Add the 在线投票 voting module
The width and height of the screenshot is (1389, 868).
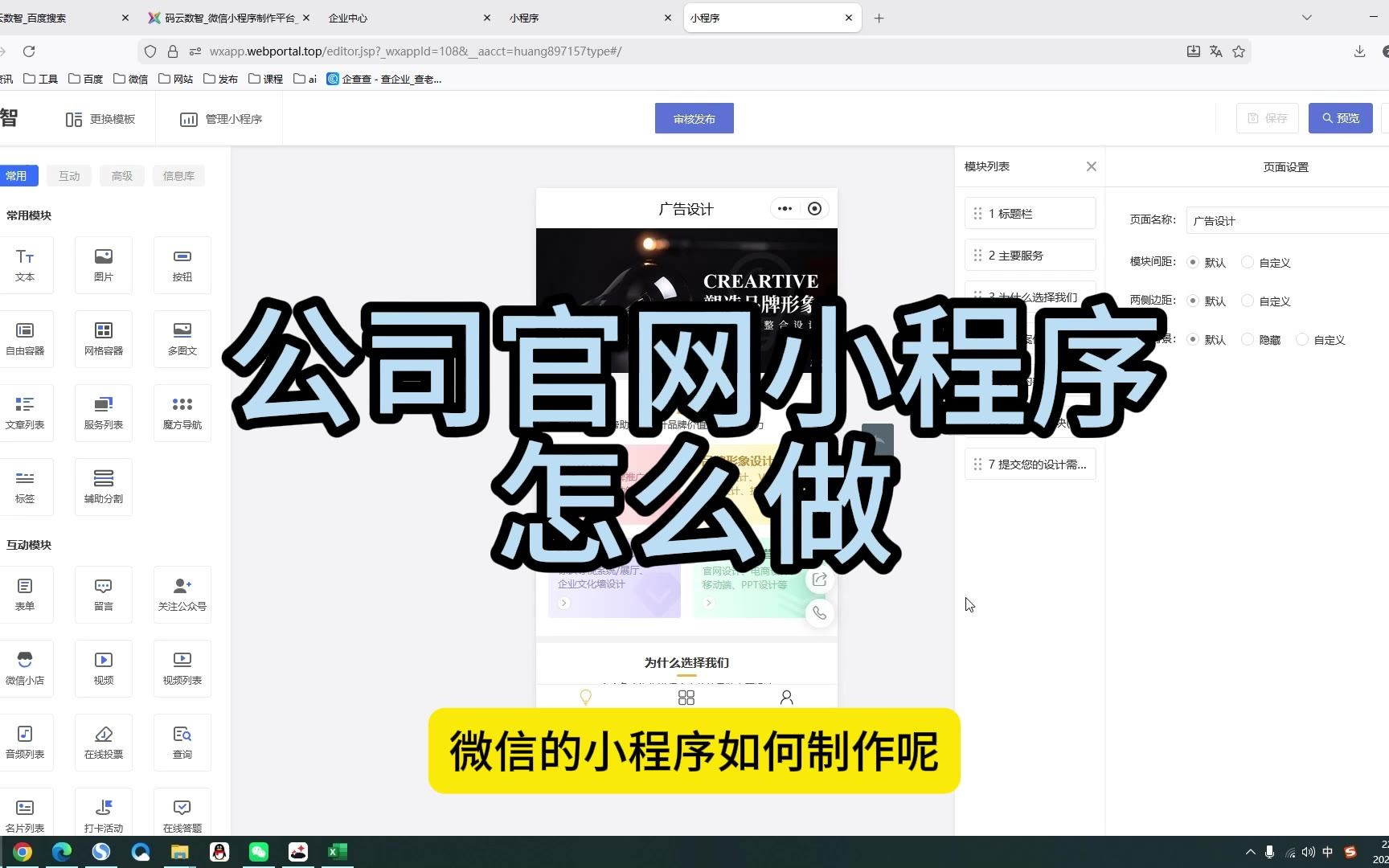104,743
